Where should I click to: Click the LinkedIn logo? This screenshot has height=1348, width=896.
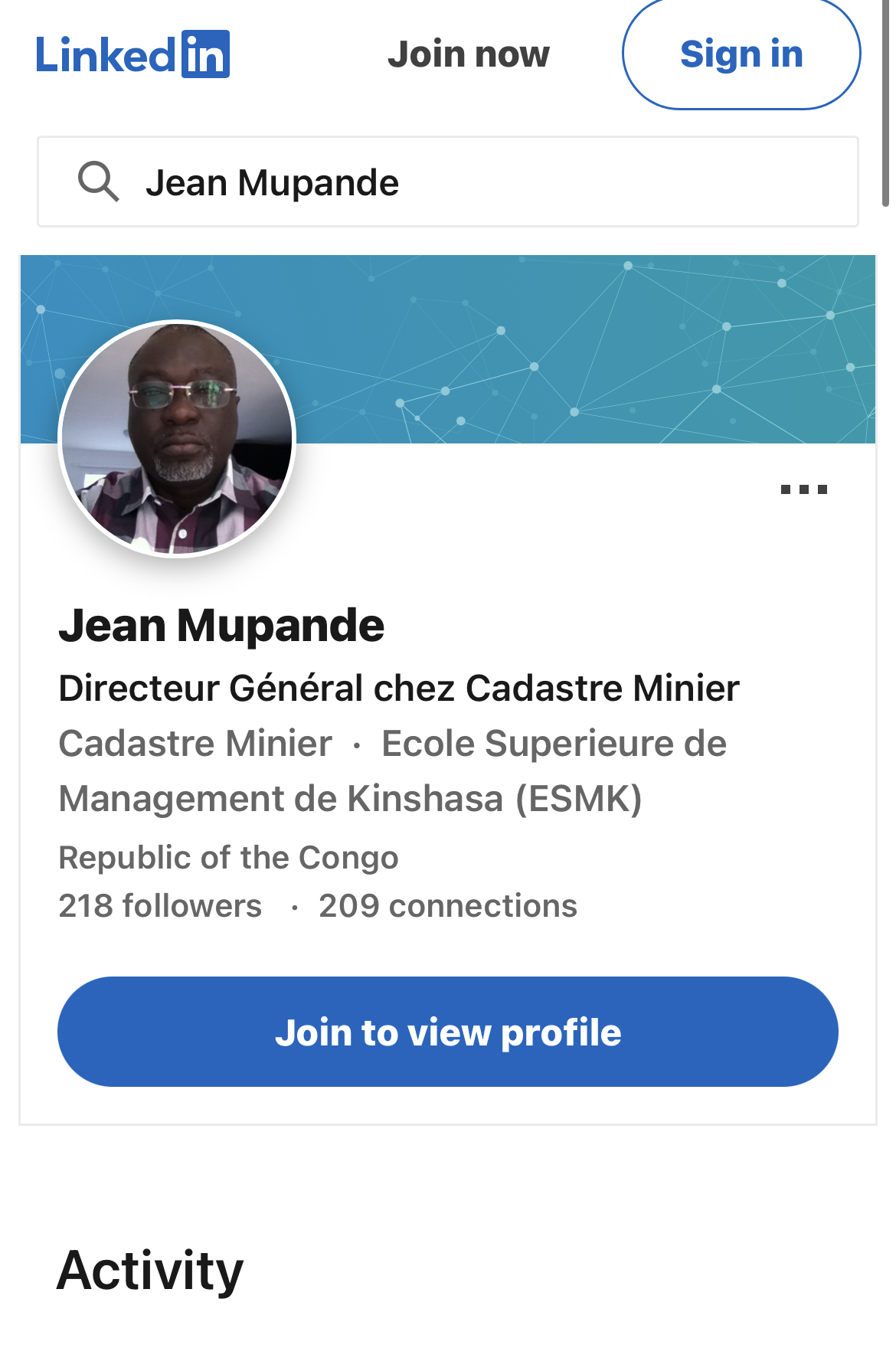pyautogui.click(x=132, y=54)
